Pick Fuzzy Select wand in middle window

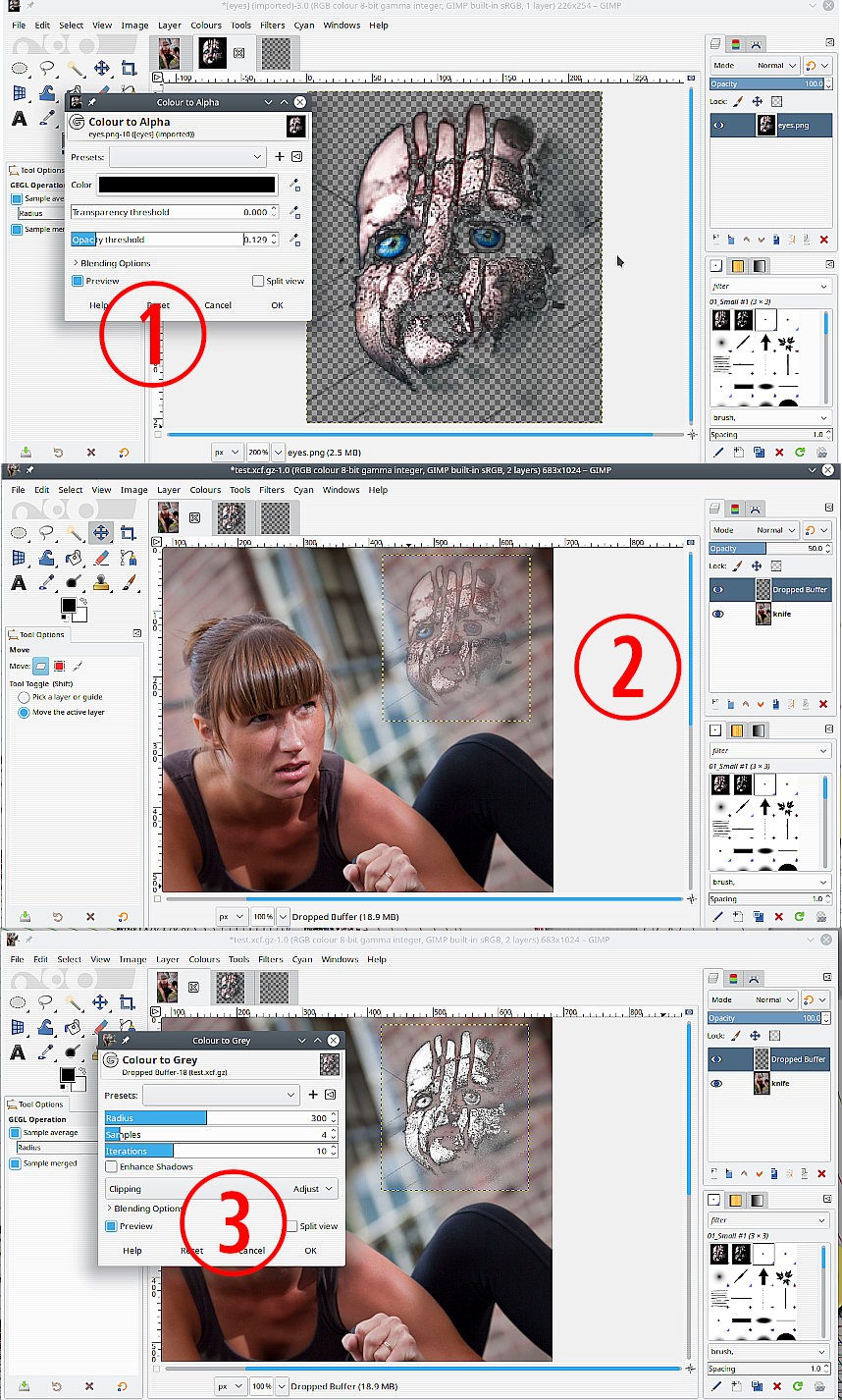(x=74, y=532)
